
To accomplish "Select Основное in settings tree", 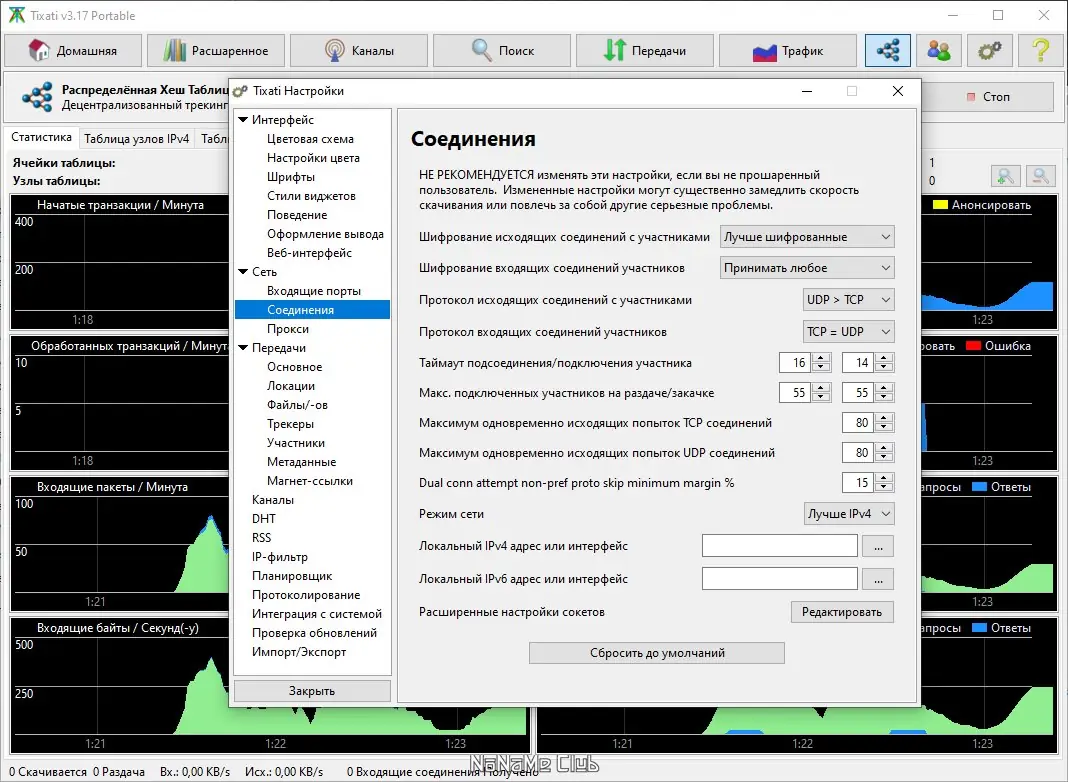I will click(295, 367).
